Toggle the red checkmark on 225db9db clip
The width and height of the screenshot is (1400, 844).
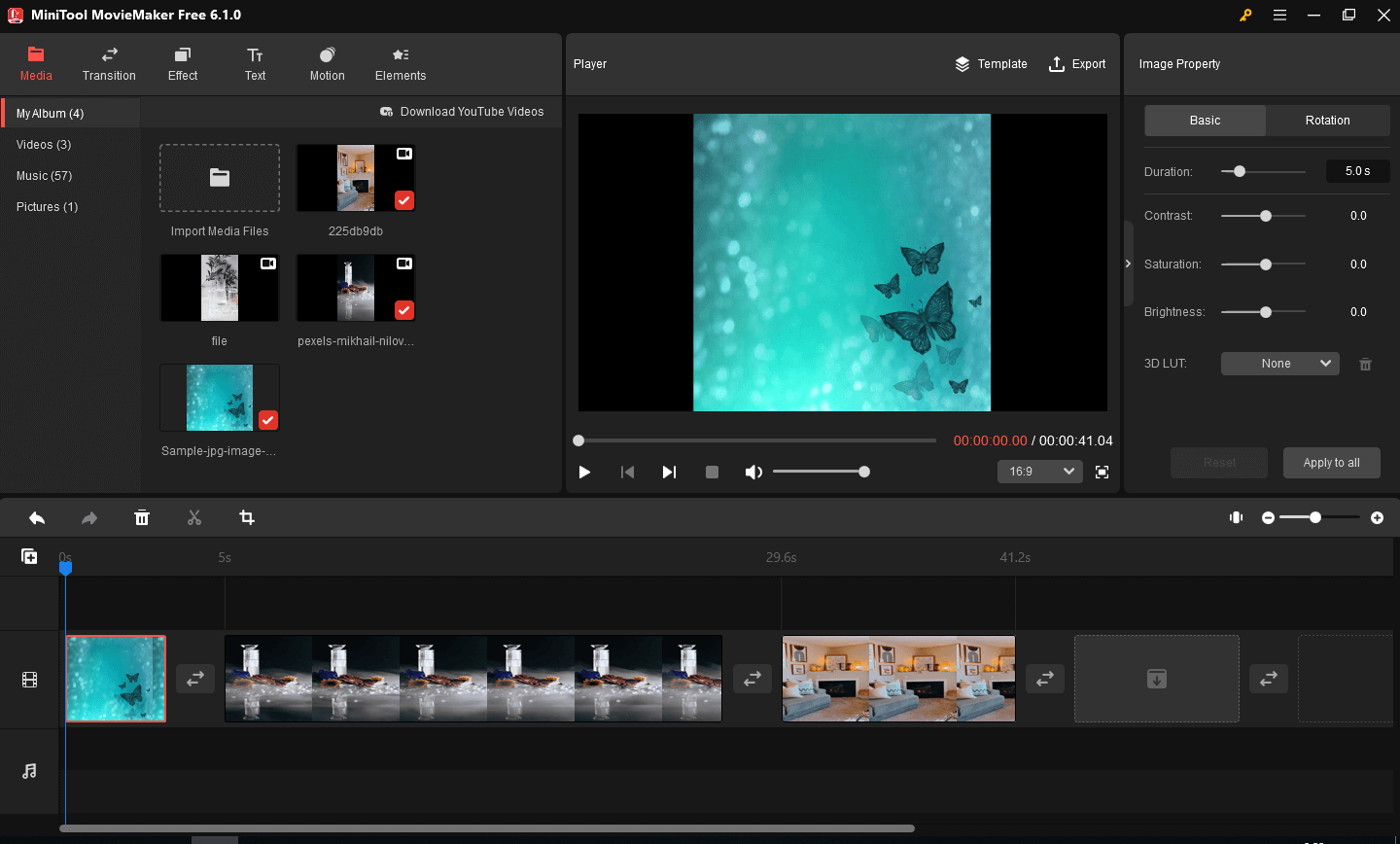(404, 200)
